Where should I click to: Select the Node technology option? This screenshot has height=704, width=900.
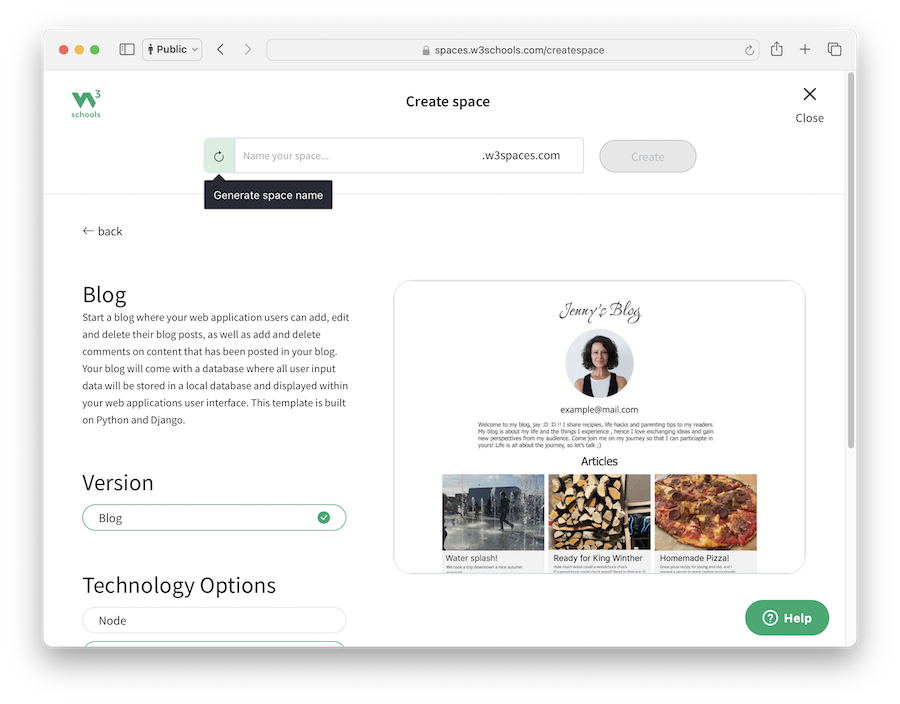[x=214, y=620]
